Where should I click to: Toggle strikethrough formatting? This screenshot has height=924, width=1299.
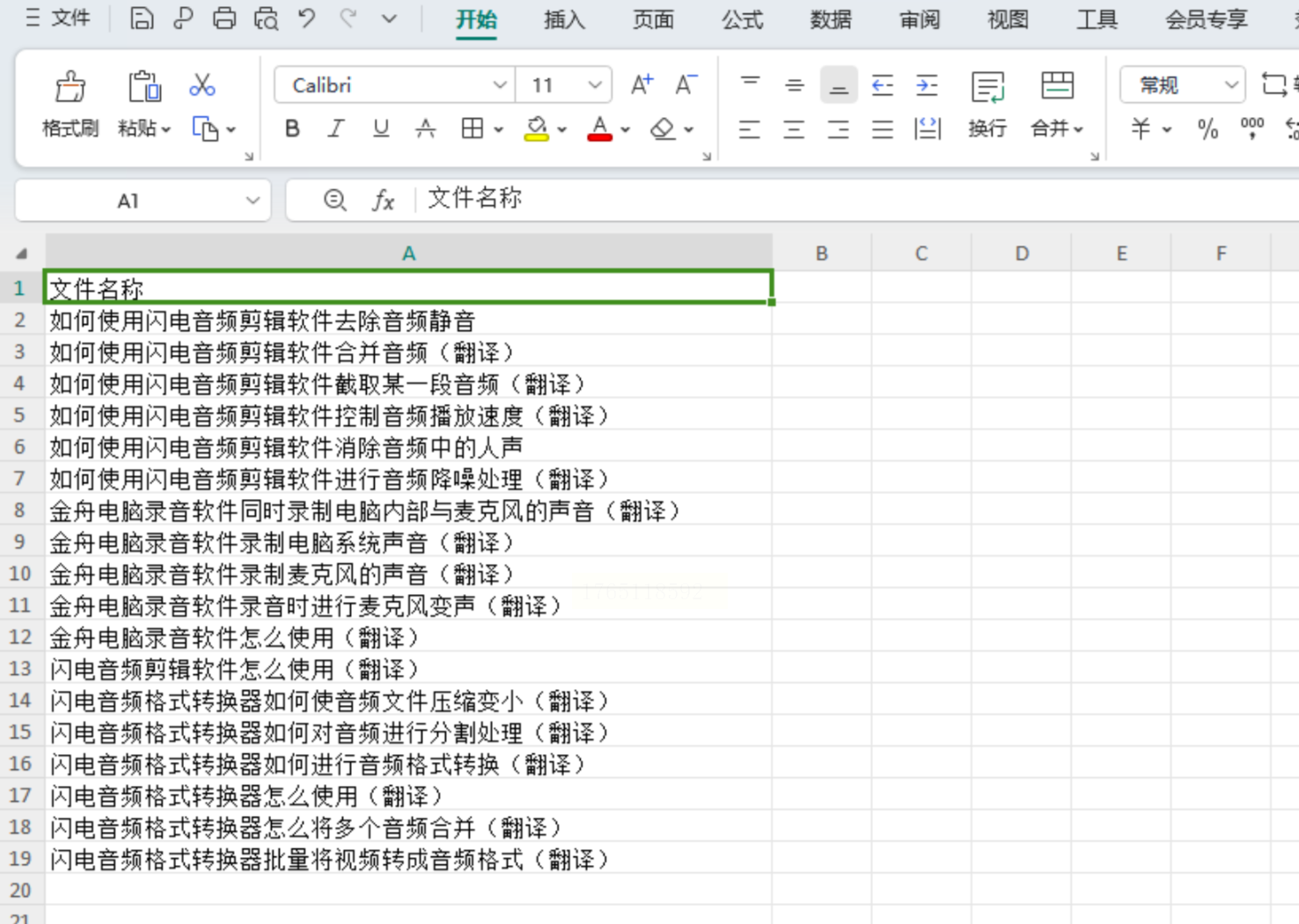pos(426,129)
